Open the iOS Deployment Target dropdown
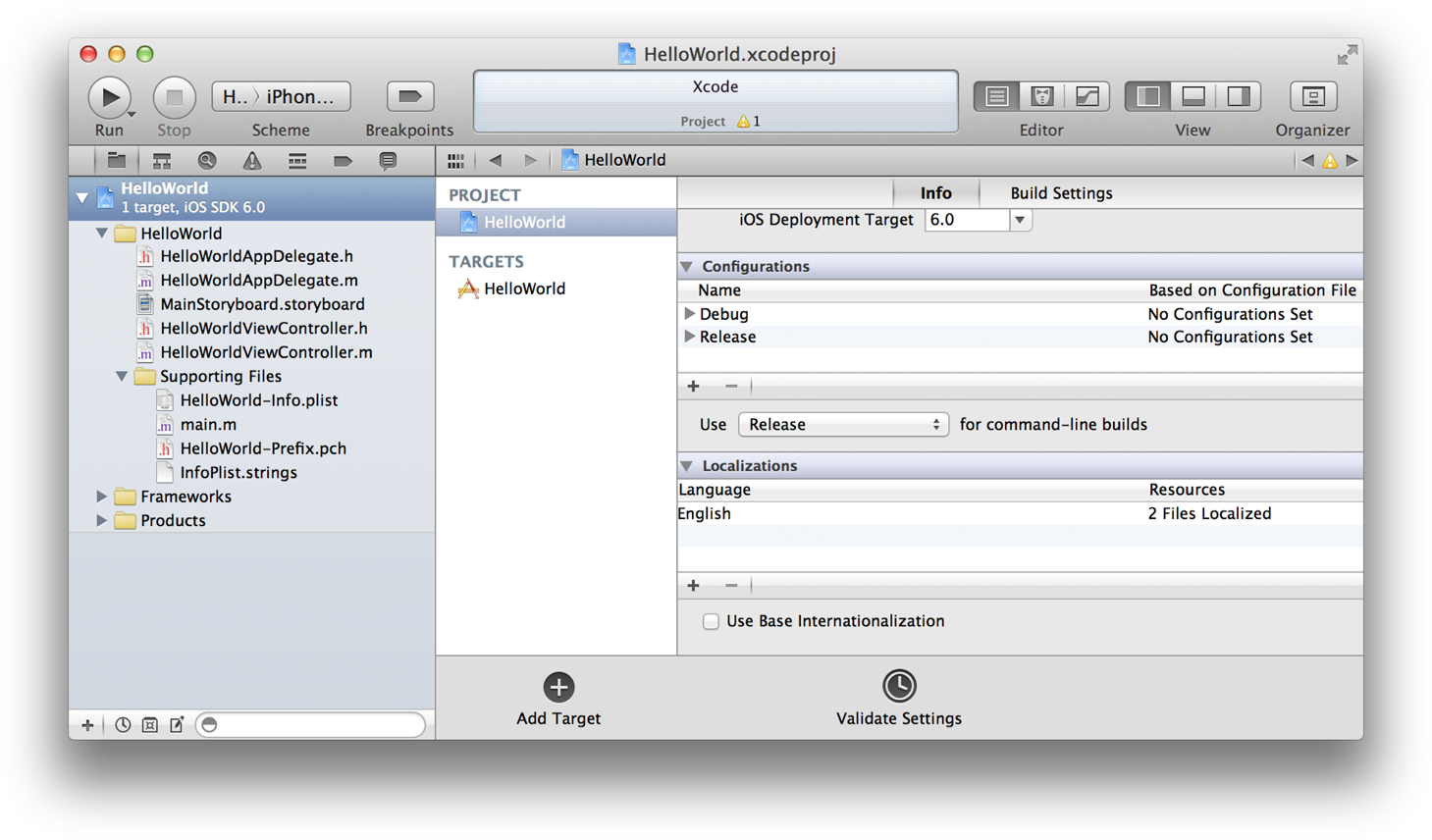 coord(1020,220)
